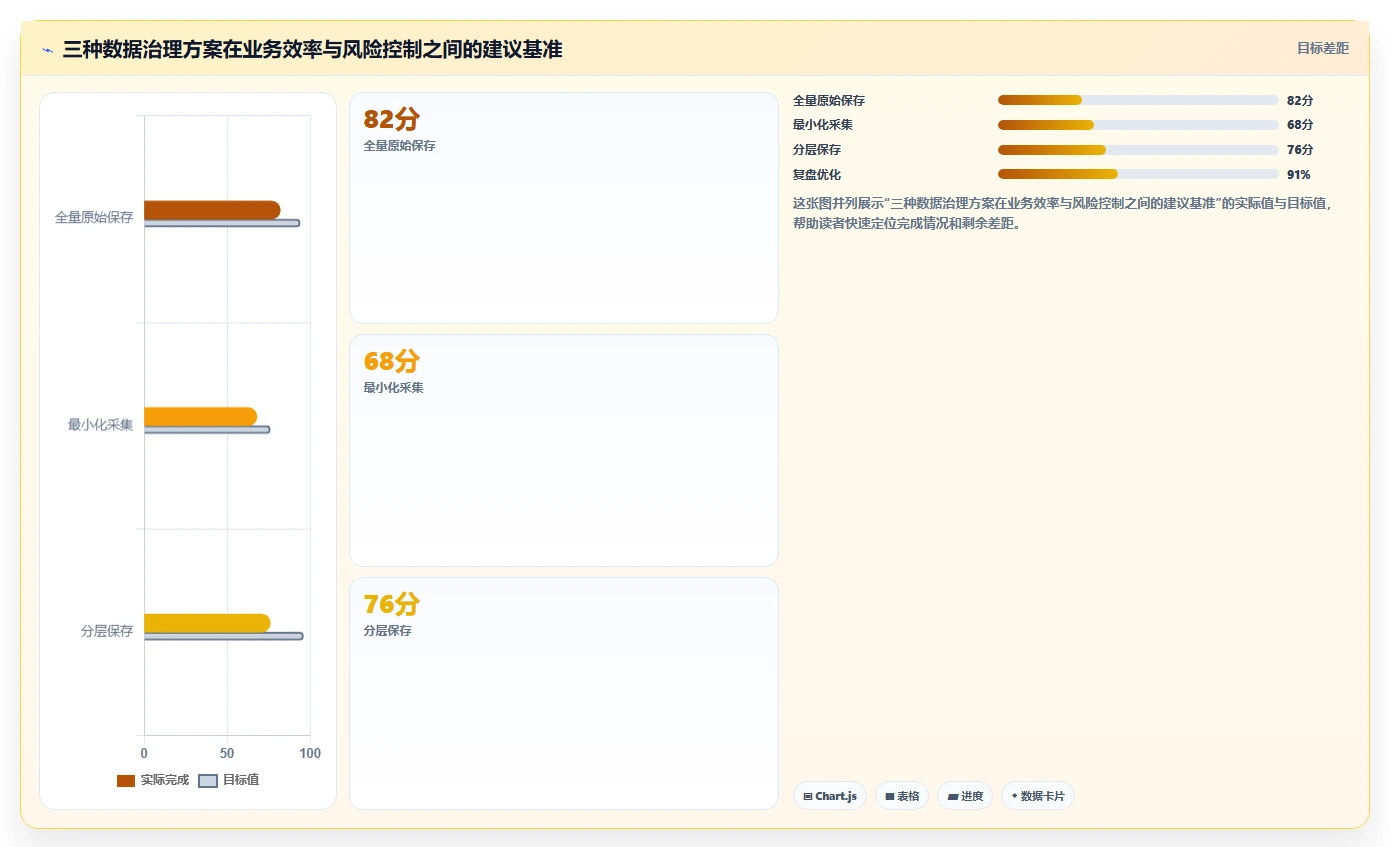Click the 表格 chip
Screen dimensions: 1390x847
(902, 796)
